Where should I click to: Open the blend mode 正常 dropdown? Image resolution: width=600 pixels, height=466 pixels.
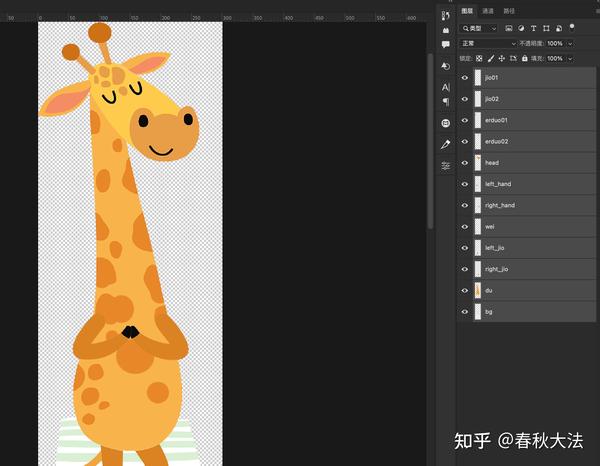pos(488,44)
